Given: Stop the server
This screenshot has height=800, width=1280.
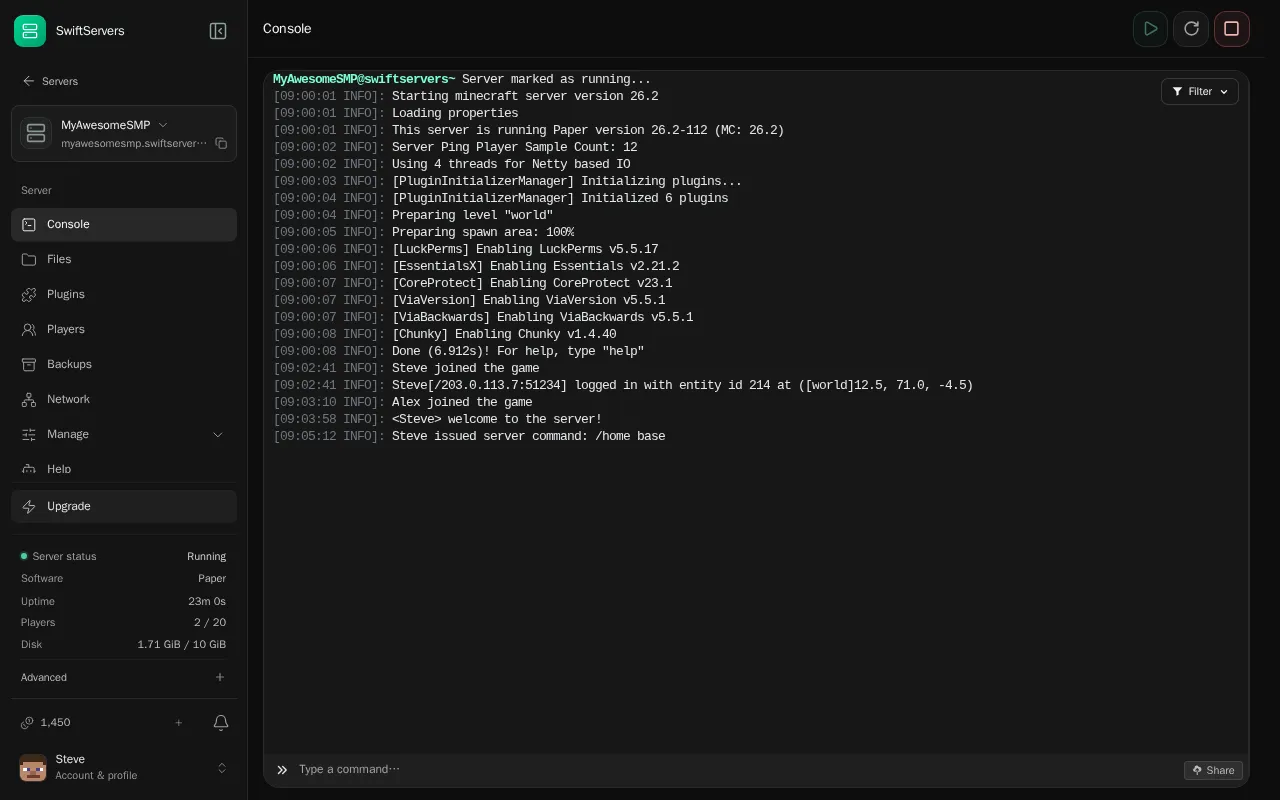Looking at the screenshot, I should coord(1232,29).
